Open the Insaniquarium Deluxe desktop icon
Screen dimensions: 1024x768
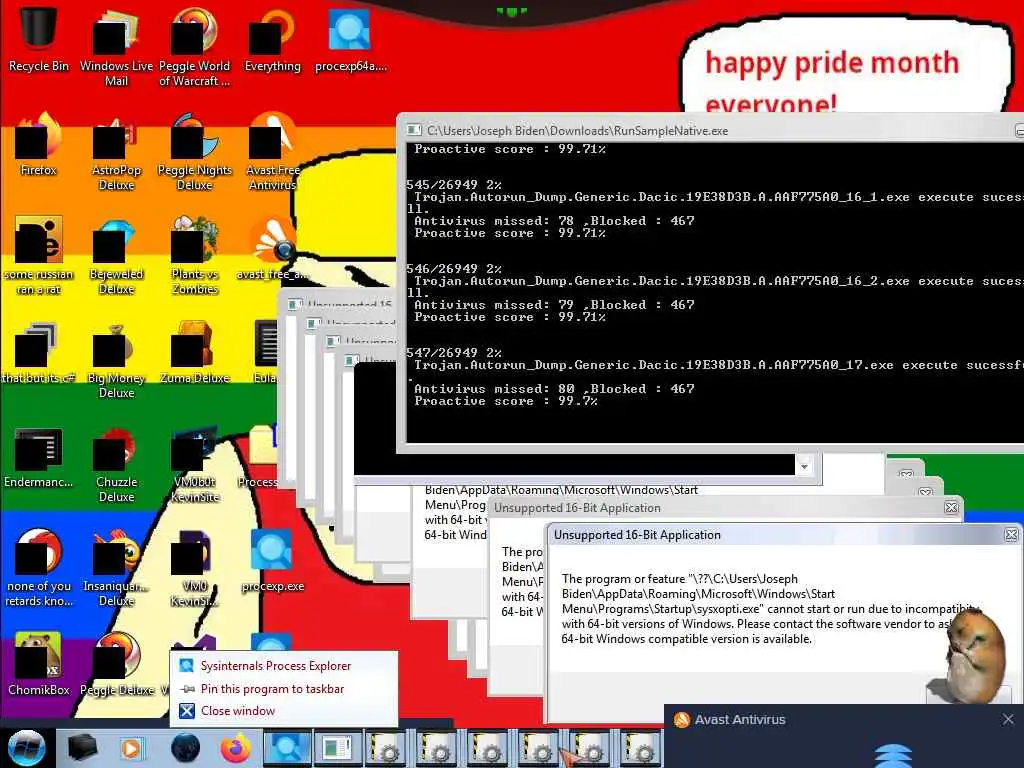(116, 568)
